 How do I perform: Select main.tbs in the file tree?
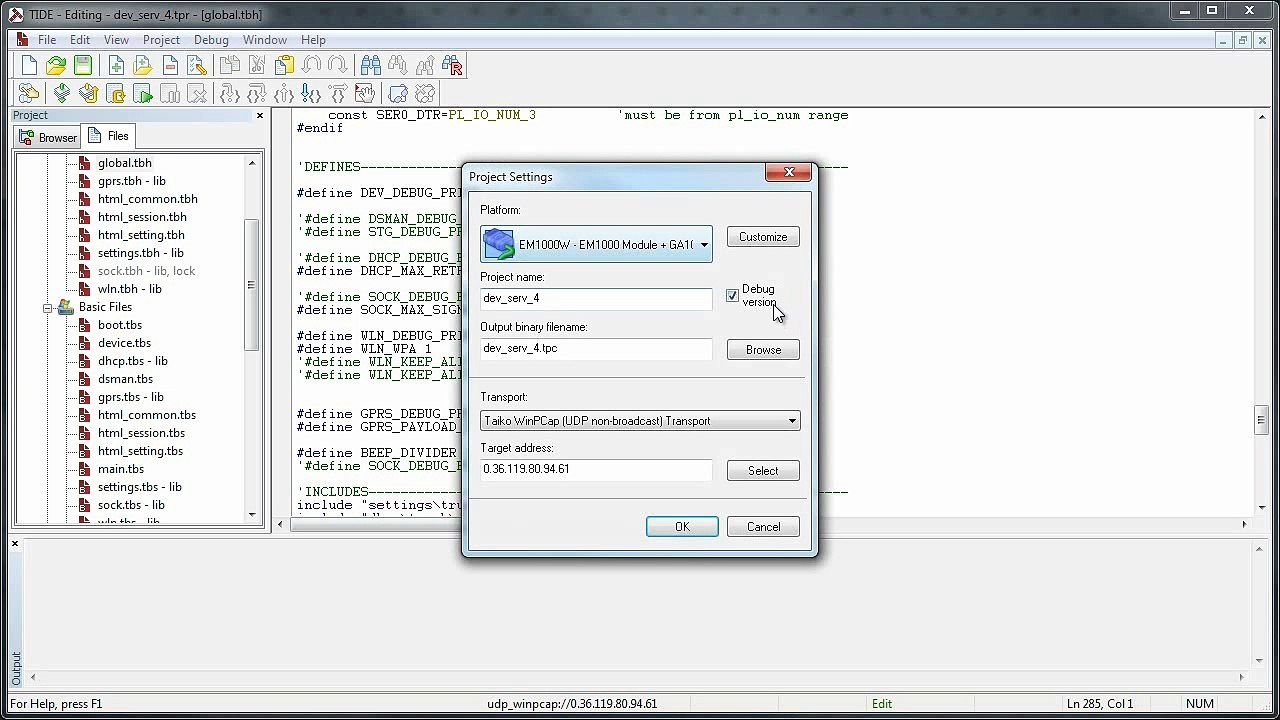point(121,469)
